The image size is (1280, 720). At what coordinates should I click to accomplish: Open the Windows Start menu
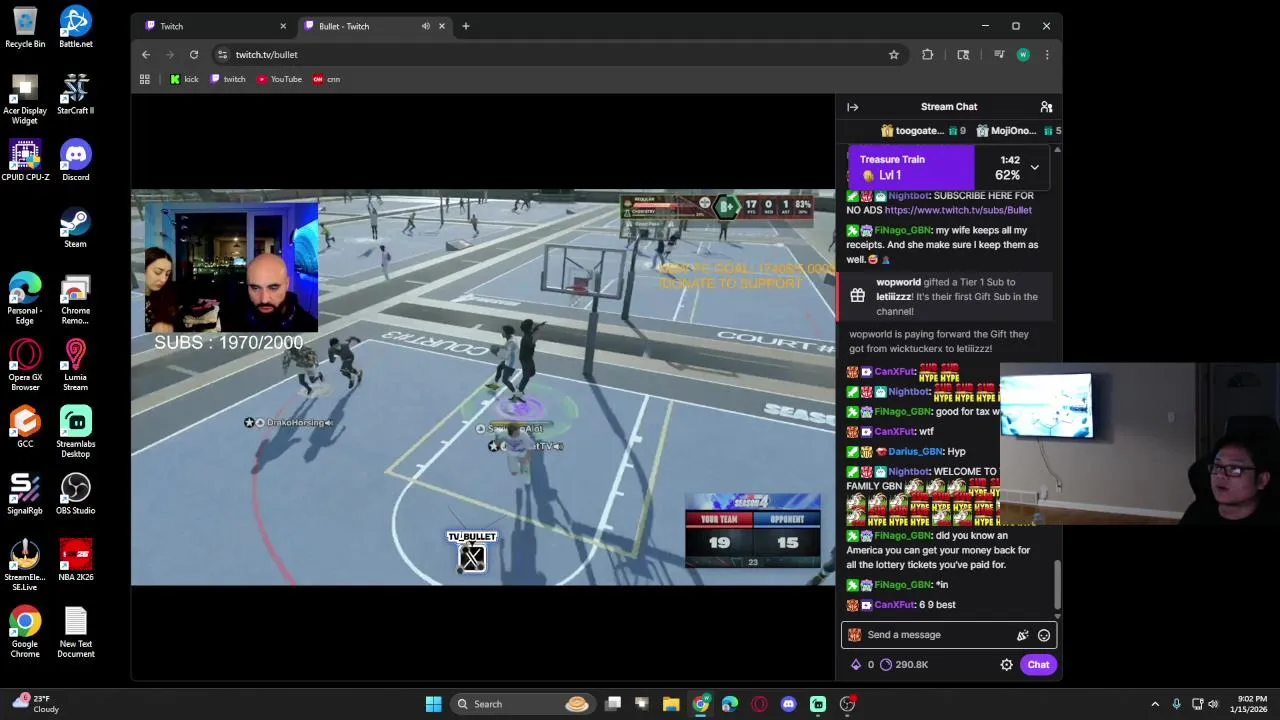[434, 704]
